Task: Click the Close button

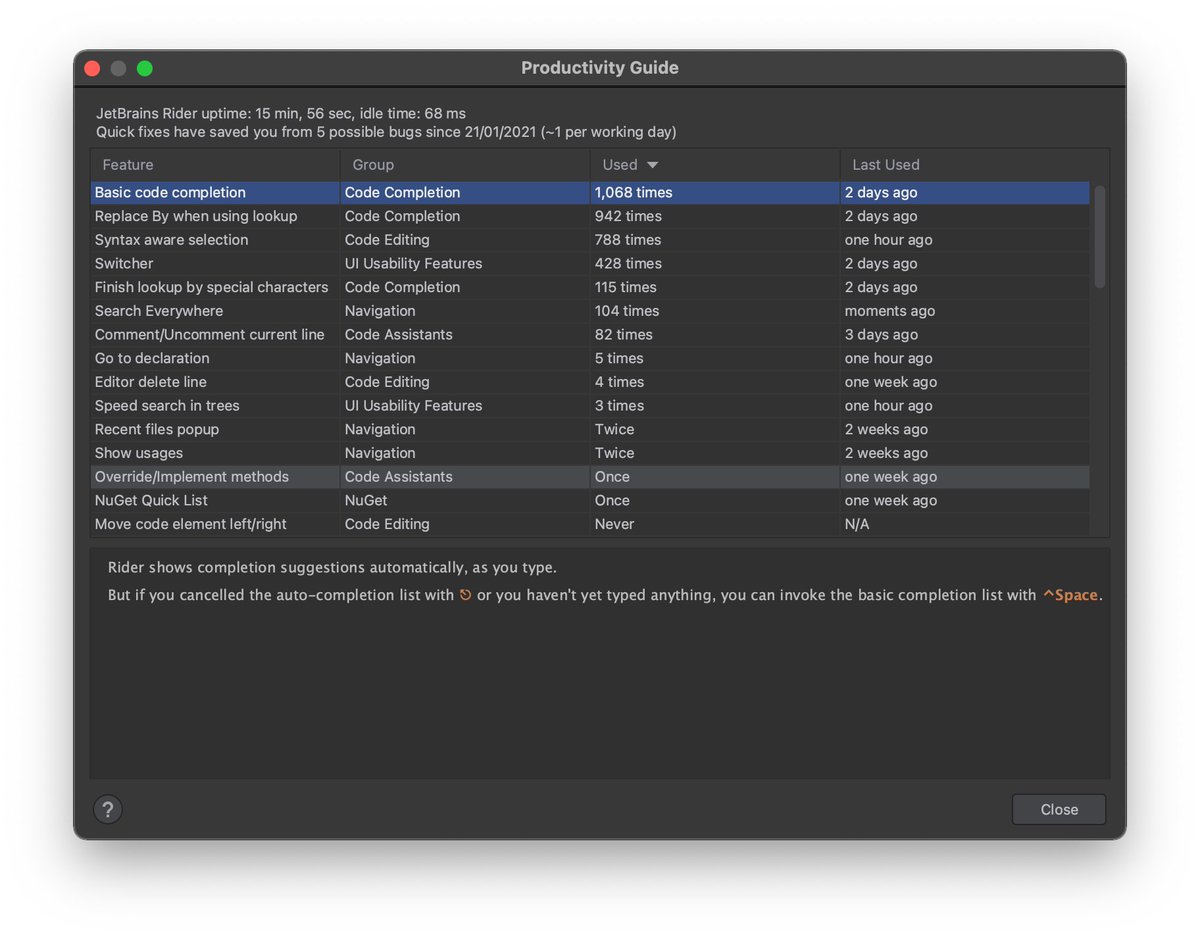Action: click(1059, 809)
